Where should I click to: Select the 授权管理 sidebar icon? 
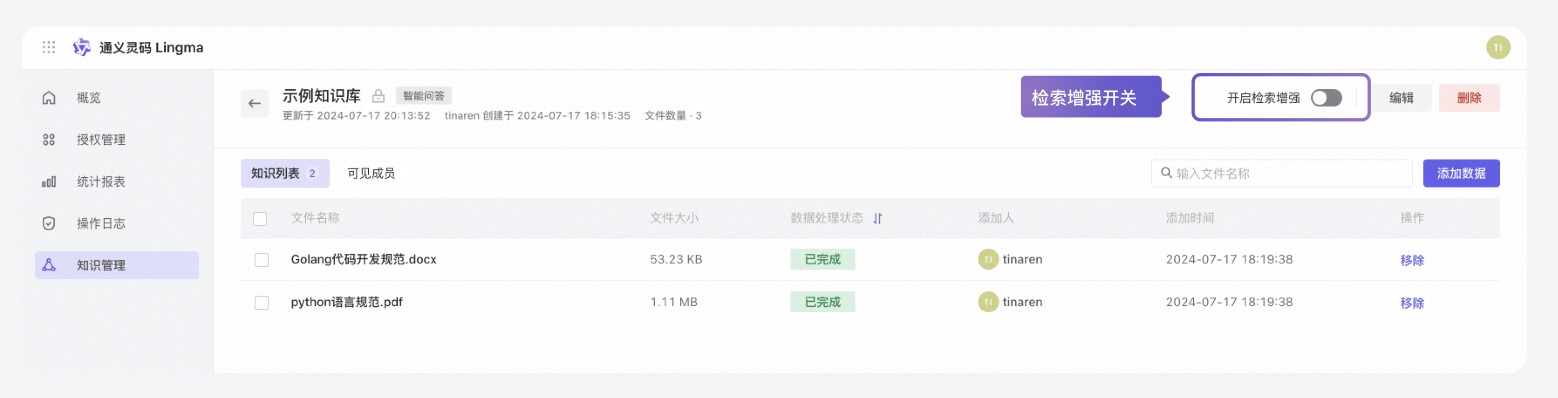click(x=49, y=140)
